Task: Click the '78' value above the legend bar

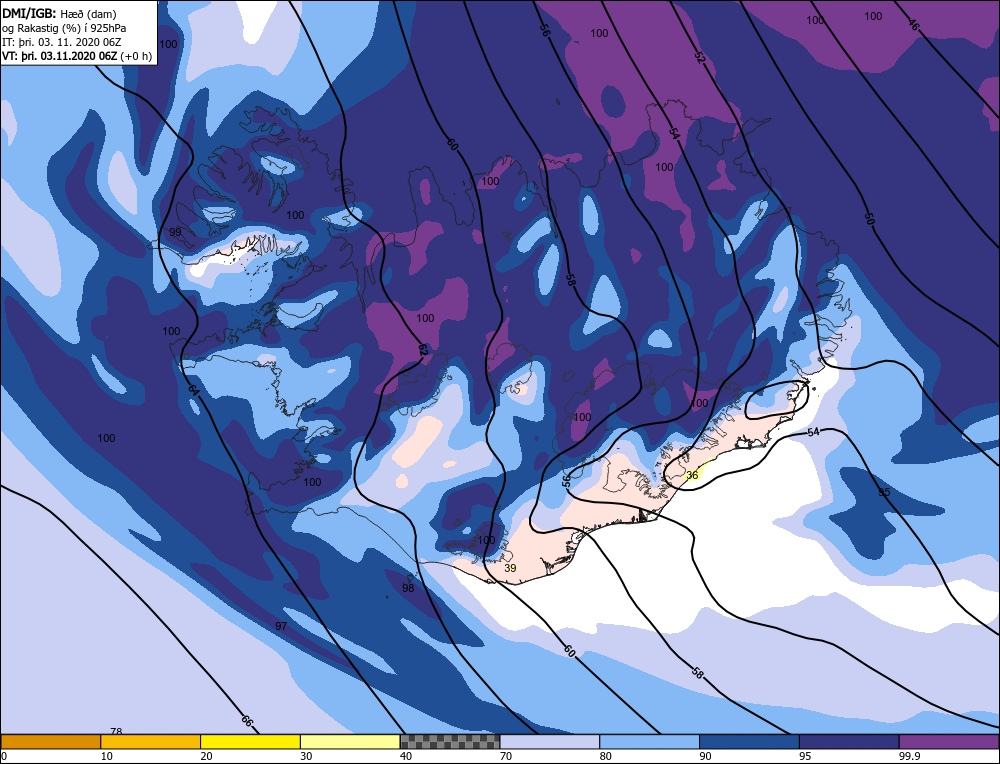Action: (116, 731)
